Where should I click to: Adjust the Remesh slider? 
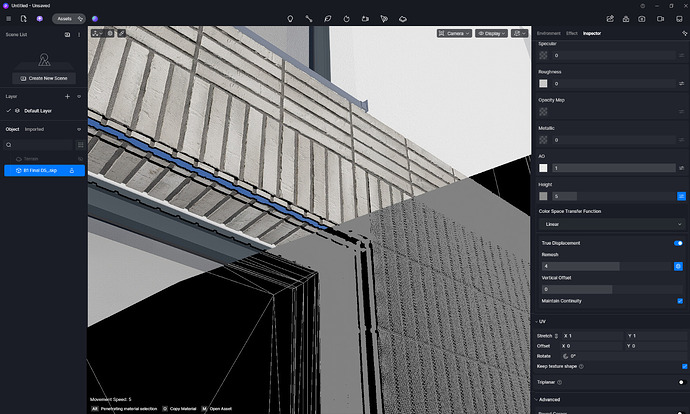[x=606, y=266]
